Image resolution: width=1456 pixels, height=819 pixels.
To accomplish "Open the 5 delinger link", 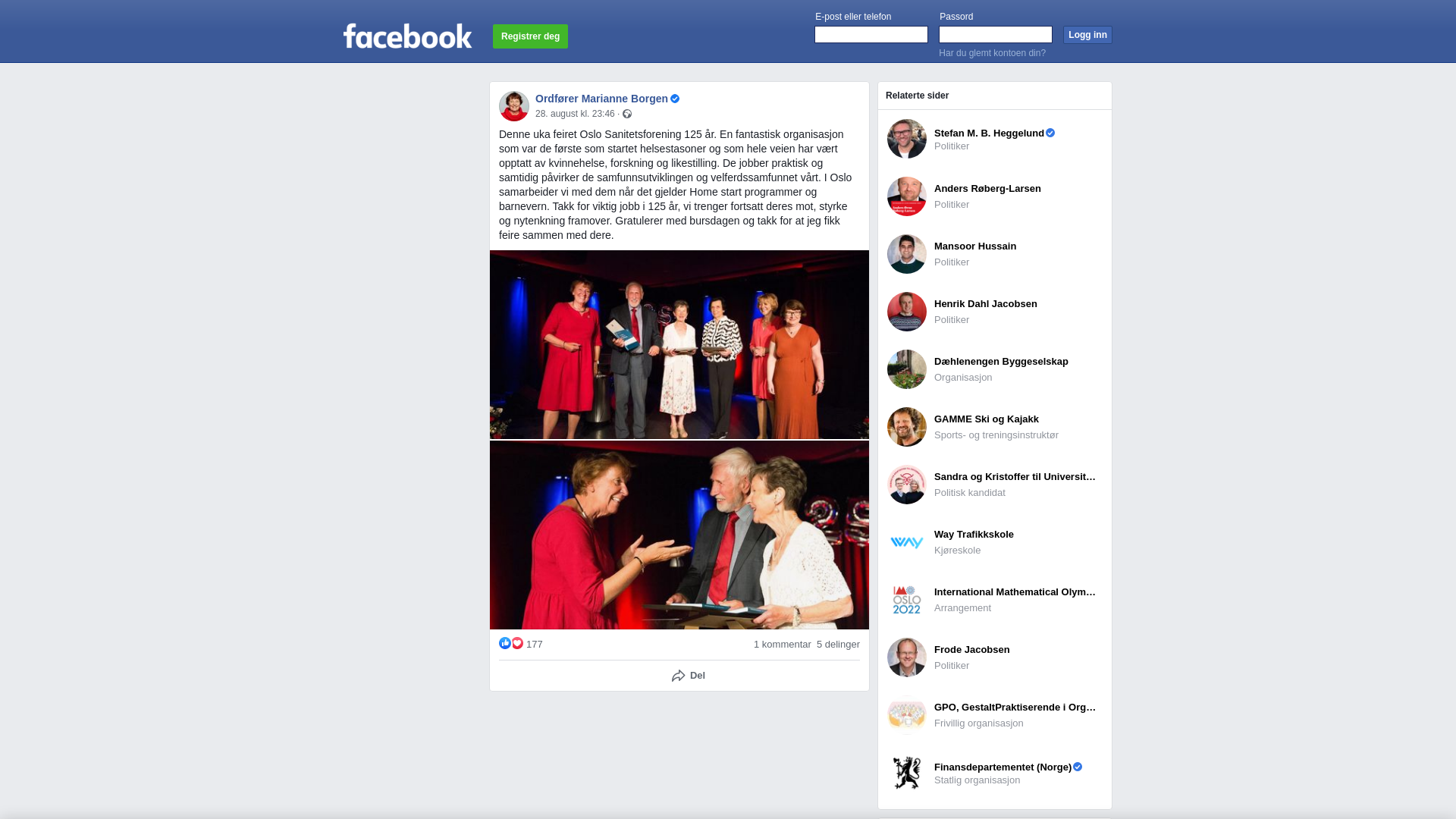I will pyautogui.click(x=838, y=645).
